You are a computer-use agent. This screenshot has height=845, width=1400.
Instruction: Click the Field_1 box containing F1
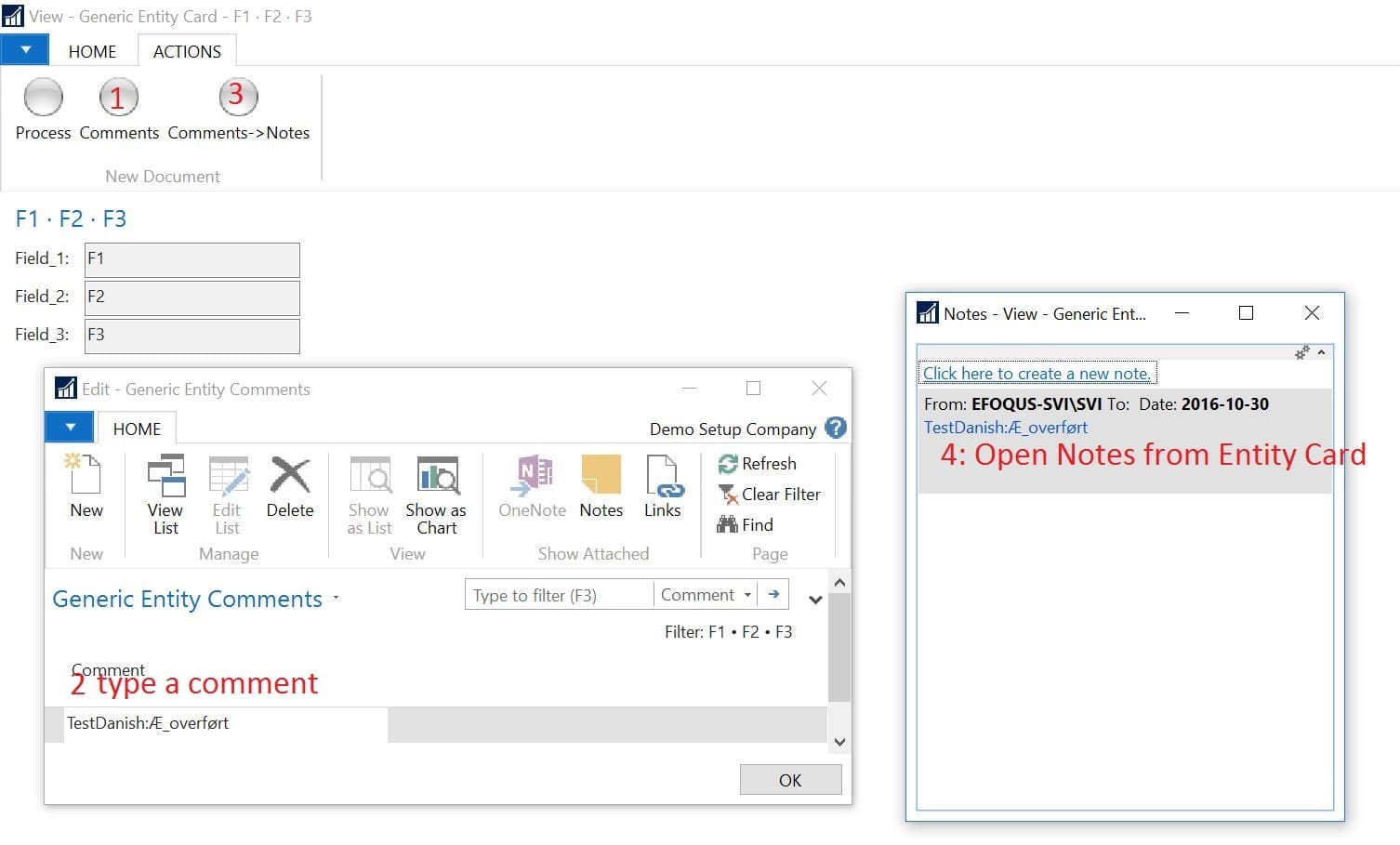[x=192, y=259]
